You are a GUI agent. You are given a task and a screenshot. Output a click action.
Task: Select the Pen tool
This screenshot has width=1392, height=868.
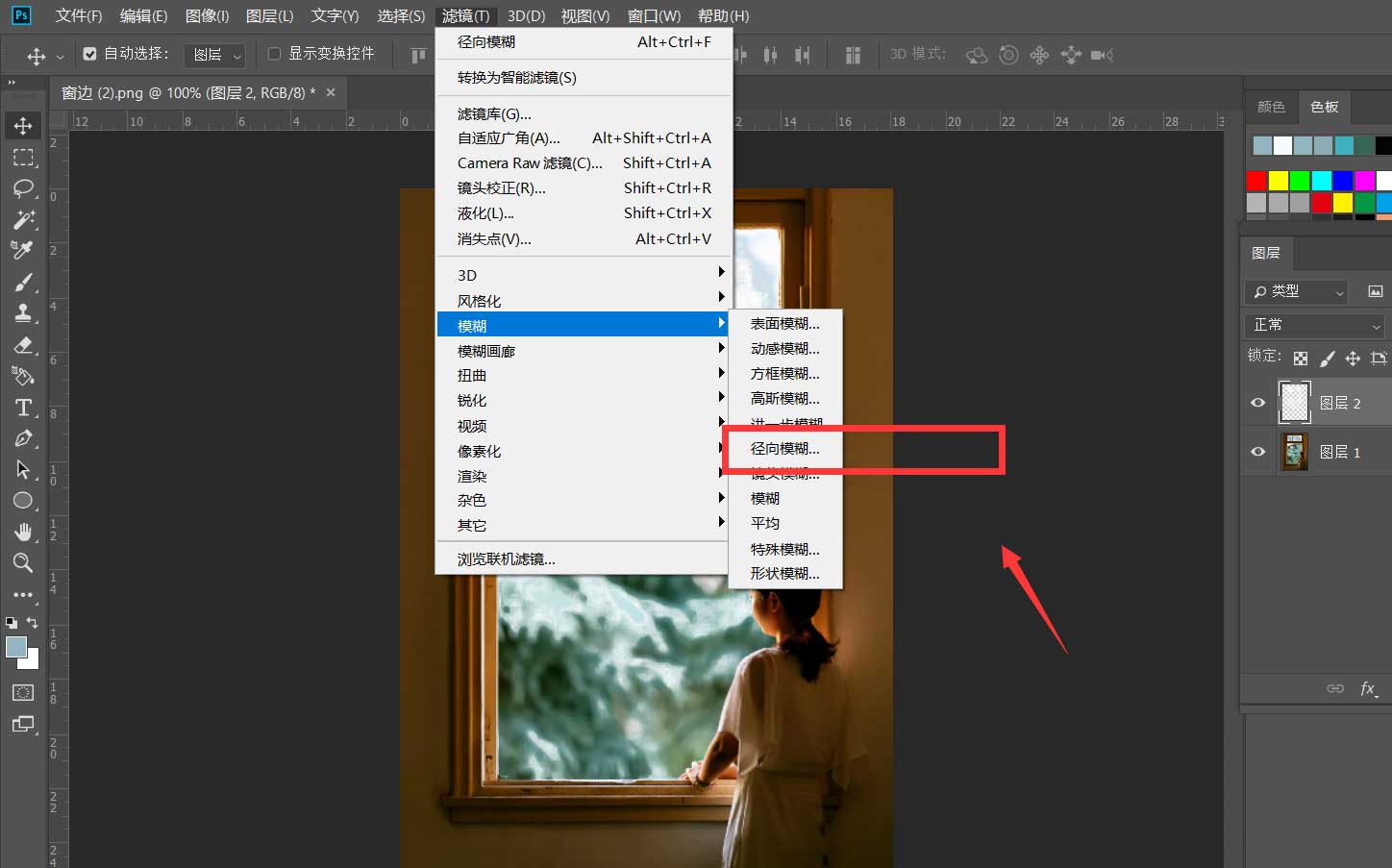click(x=23, y=438)
